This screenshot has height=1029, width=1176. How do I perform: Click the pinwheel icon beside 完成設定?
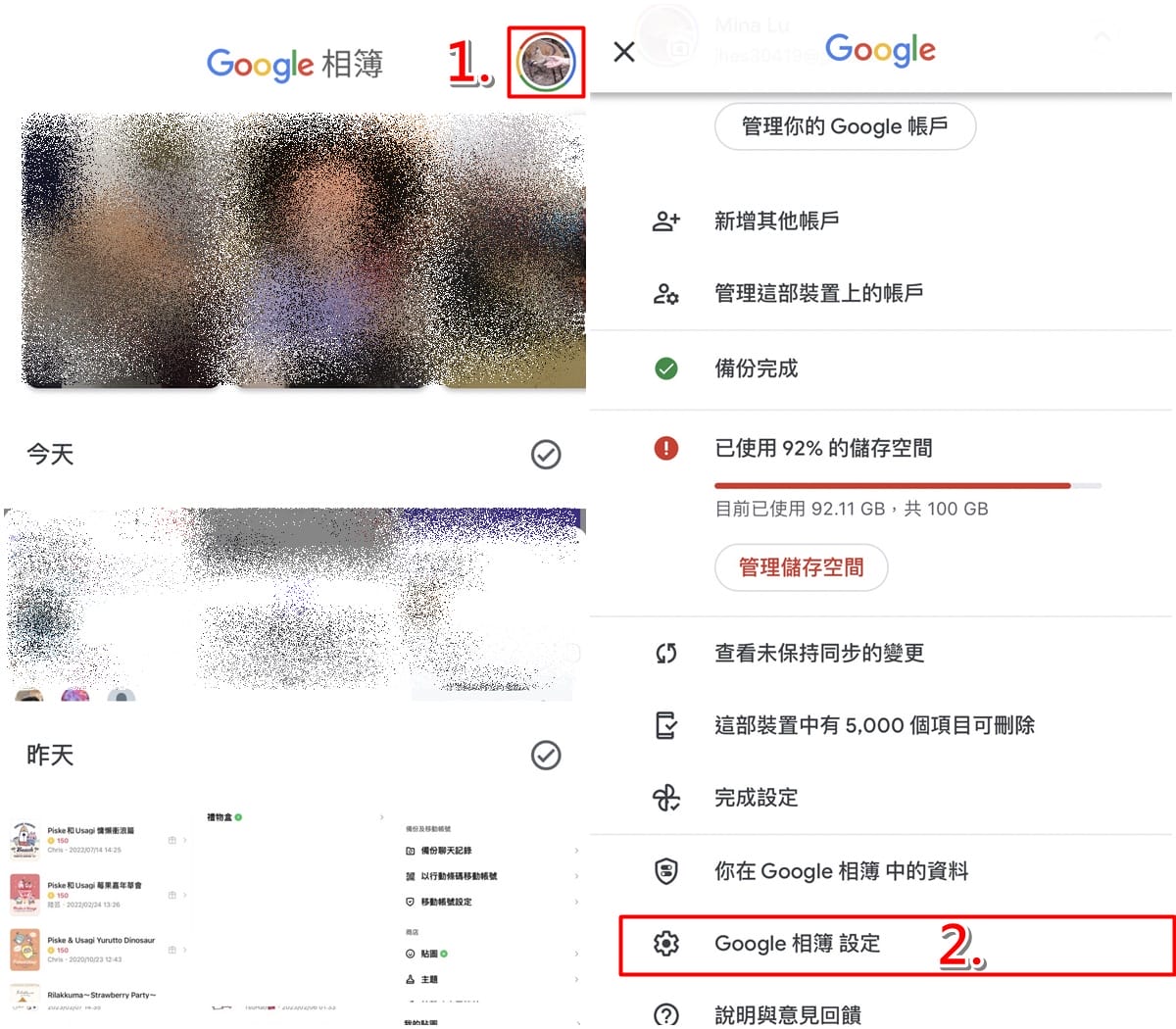666,798
